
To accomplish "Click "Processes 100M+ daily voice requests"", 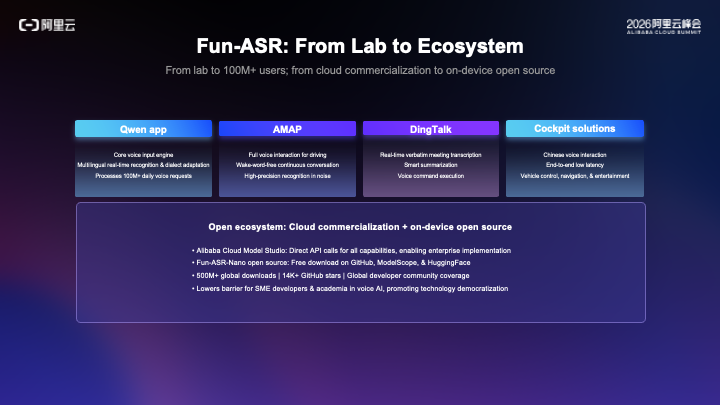I will click(143, 176).
